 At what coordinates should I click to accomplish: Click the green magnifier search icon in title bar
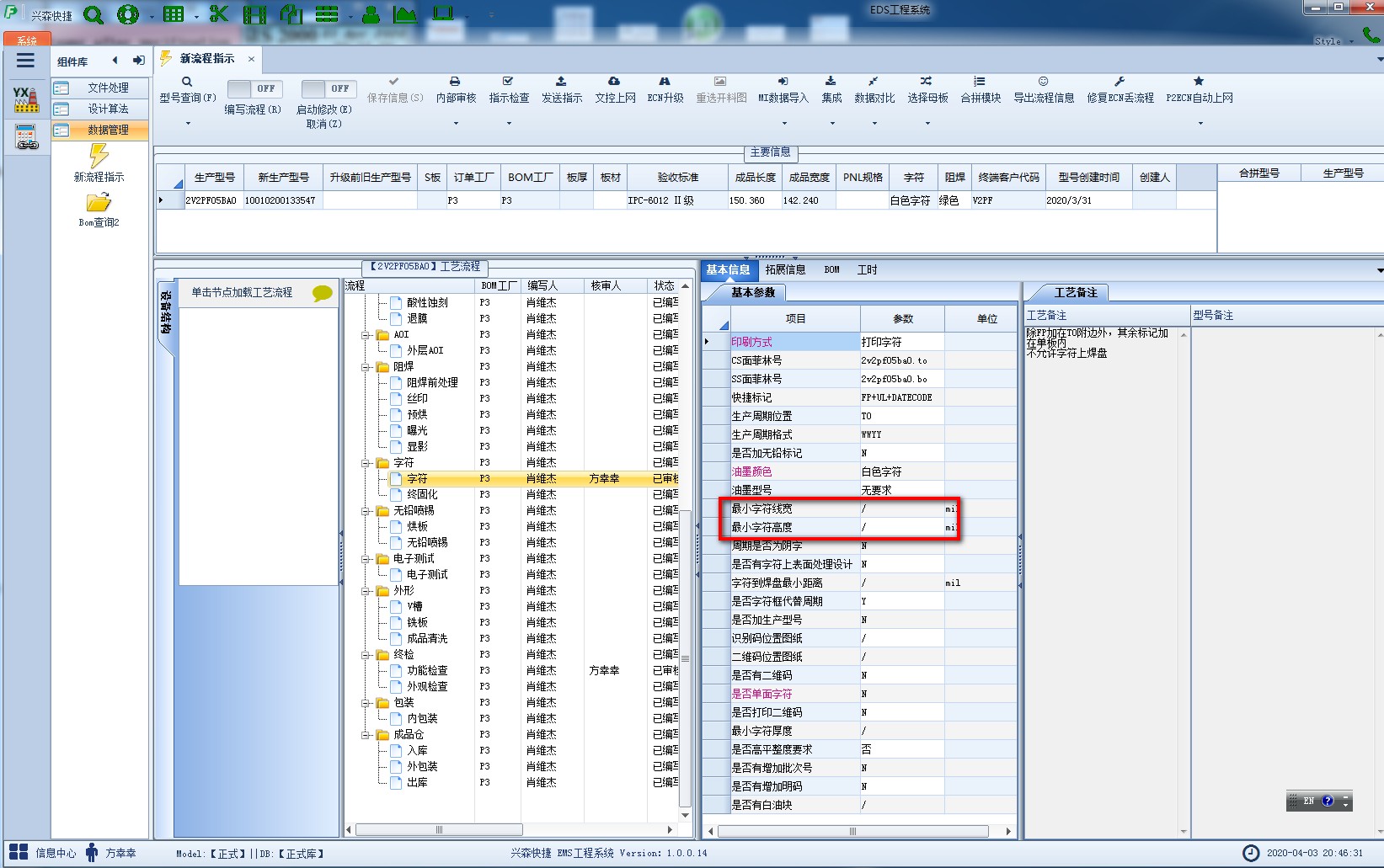point(94,14)
